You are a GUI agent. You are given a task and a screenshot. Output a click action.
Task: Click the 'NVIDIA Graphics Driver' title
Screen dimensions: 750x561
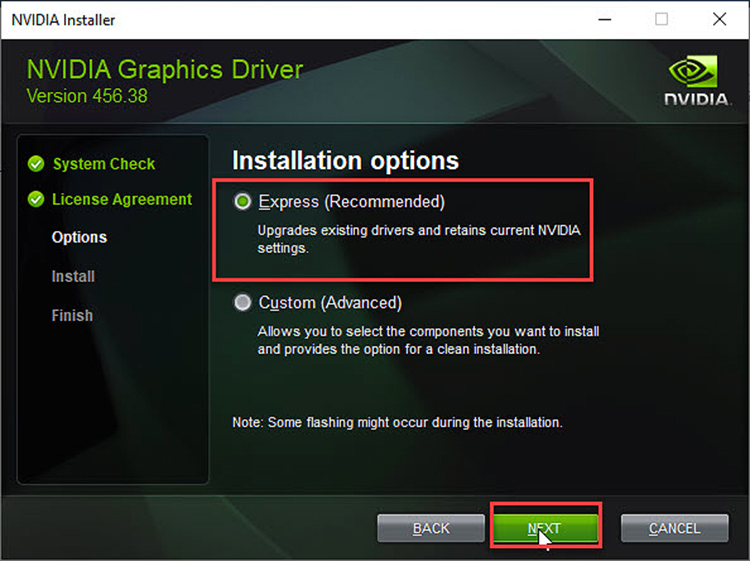[165, 70]
